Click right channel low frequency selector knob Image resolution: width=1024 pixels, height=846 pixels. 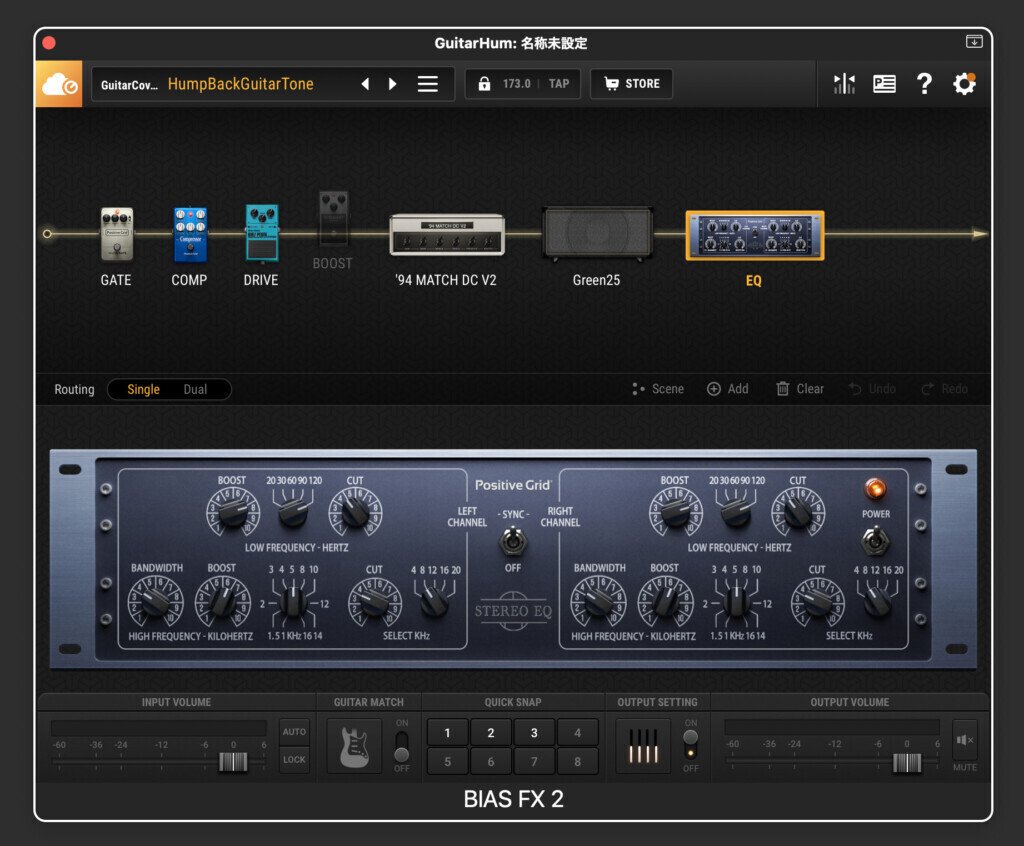tap(736, 512)
